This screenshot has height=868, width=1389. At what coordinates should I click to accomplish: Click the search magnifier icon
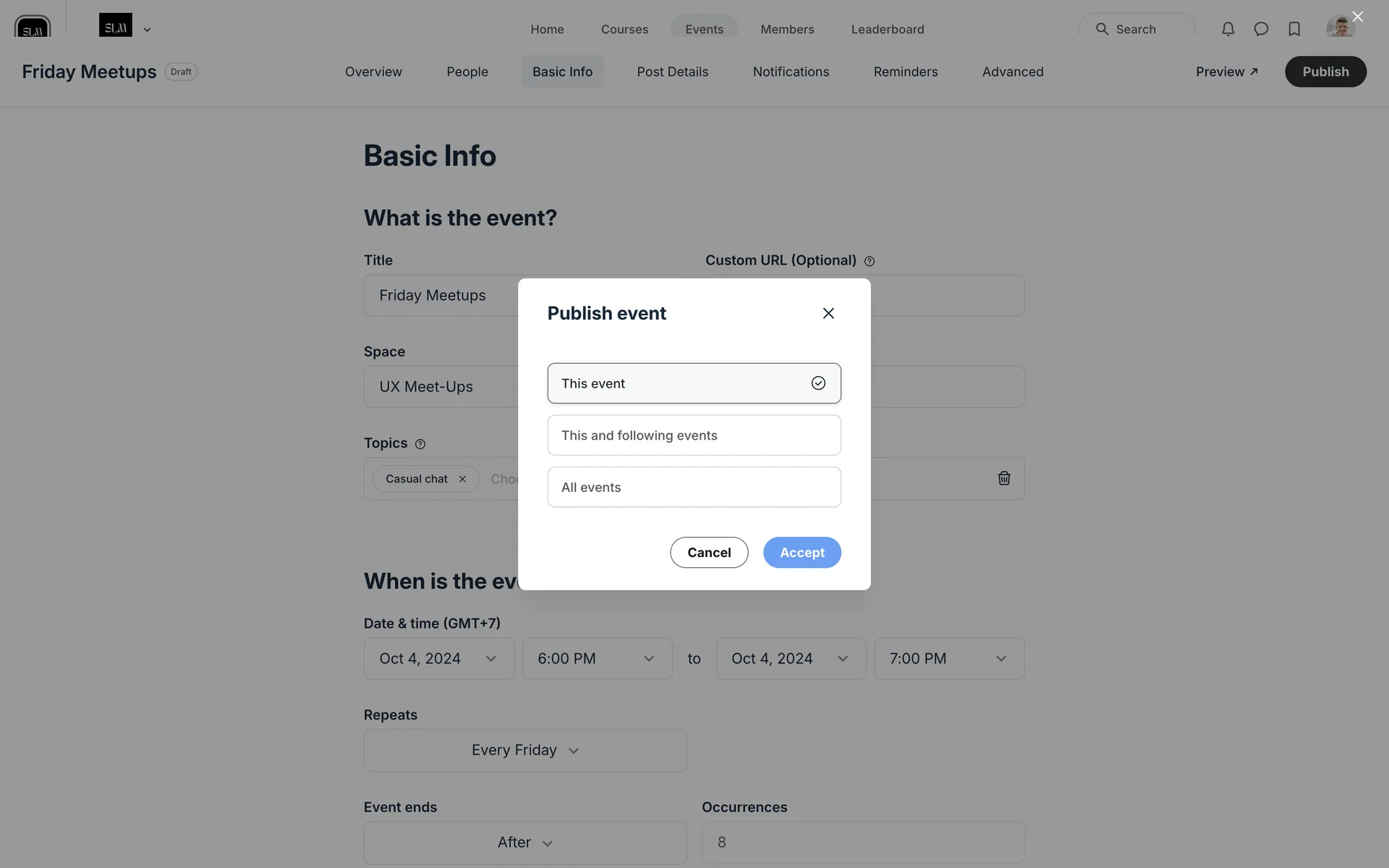click(1102, 29)
